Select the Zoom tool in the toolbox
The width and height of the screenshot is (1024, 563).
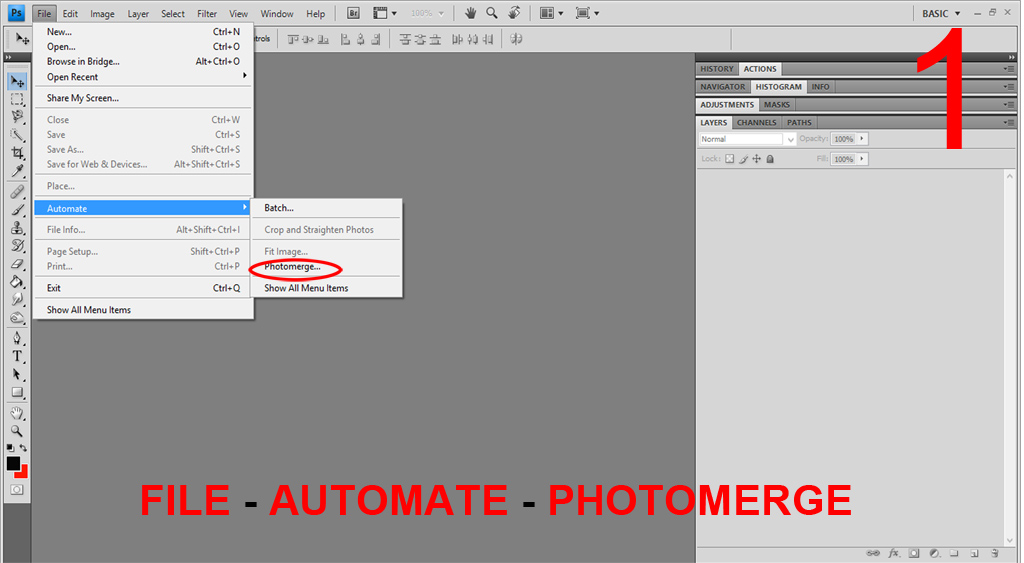[x=17, y=431]
